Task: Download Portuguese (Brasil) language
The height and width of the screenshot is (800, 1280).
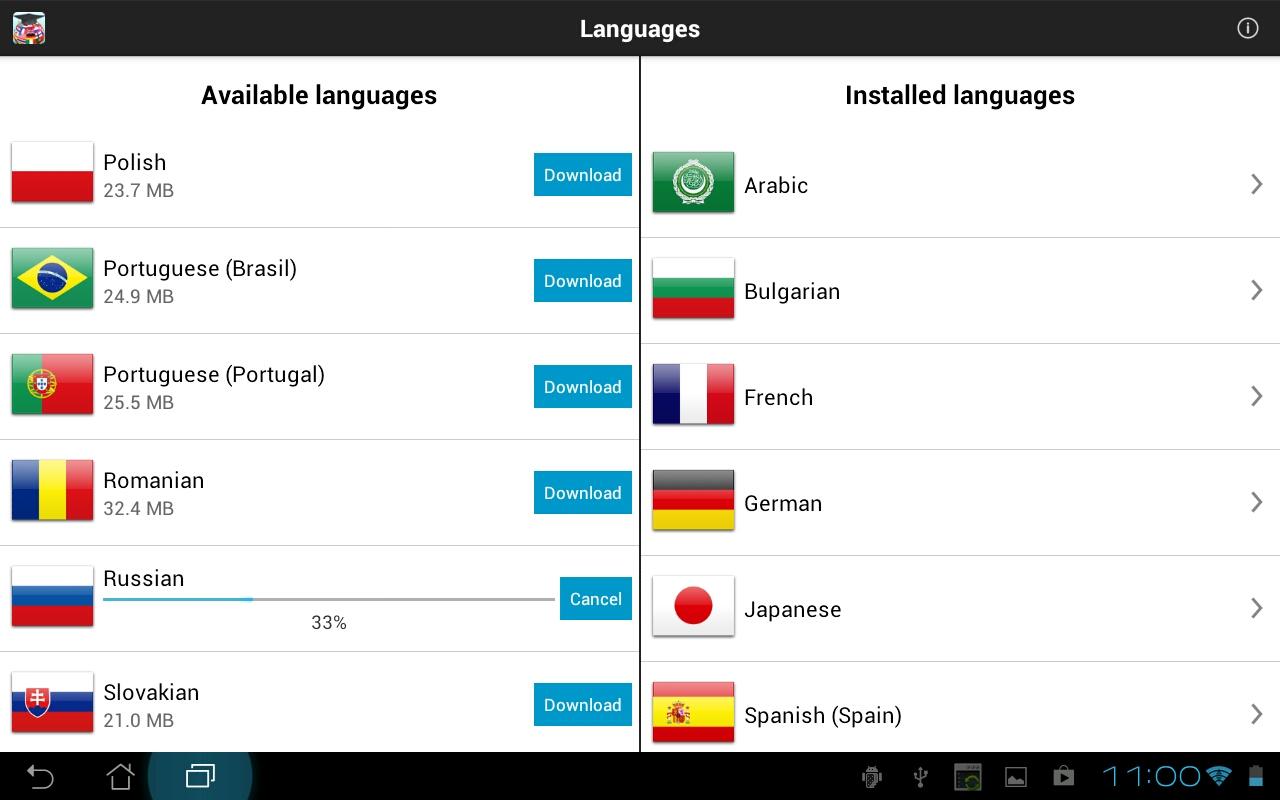Action: [583, 281]
